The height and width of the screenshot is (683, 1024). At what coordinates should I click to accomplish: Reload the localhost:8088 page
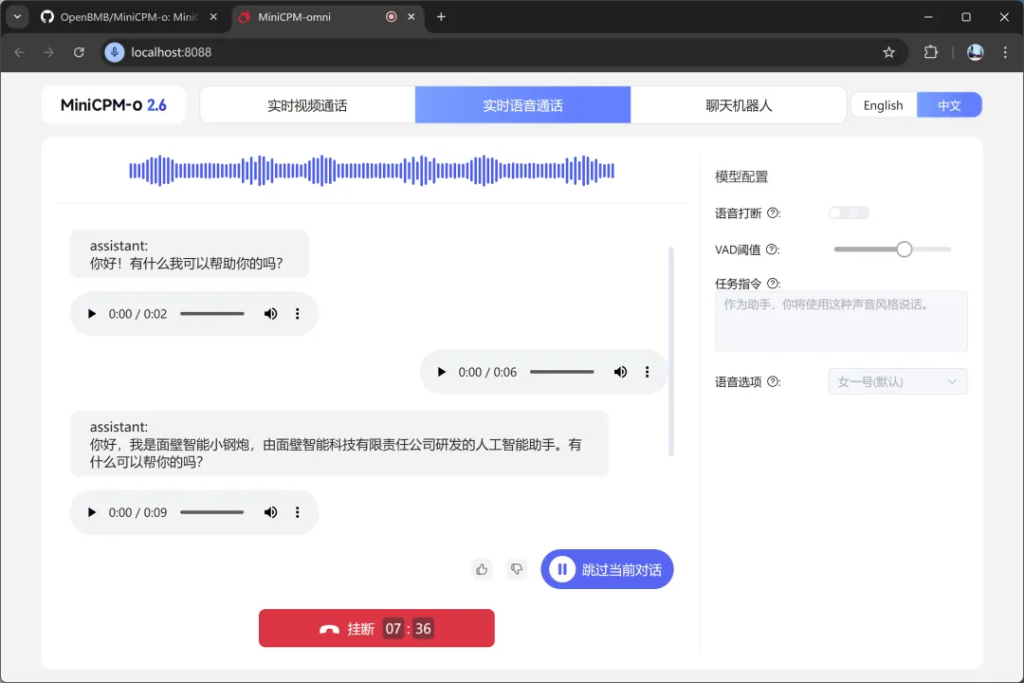(x=79, y=52)
